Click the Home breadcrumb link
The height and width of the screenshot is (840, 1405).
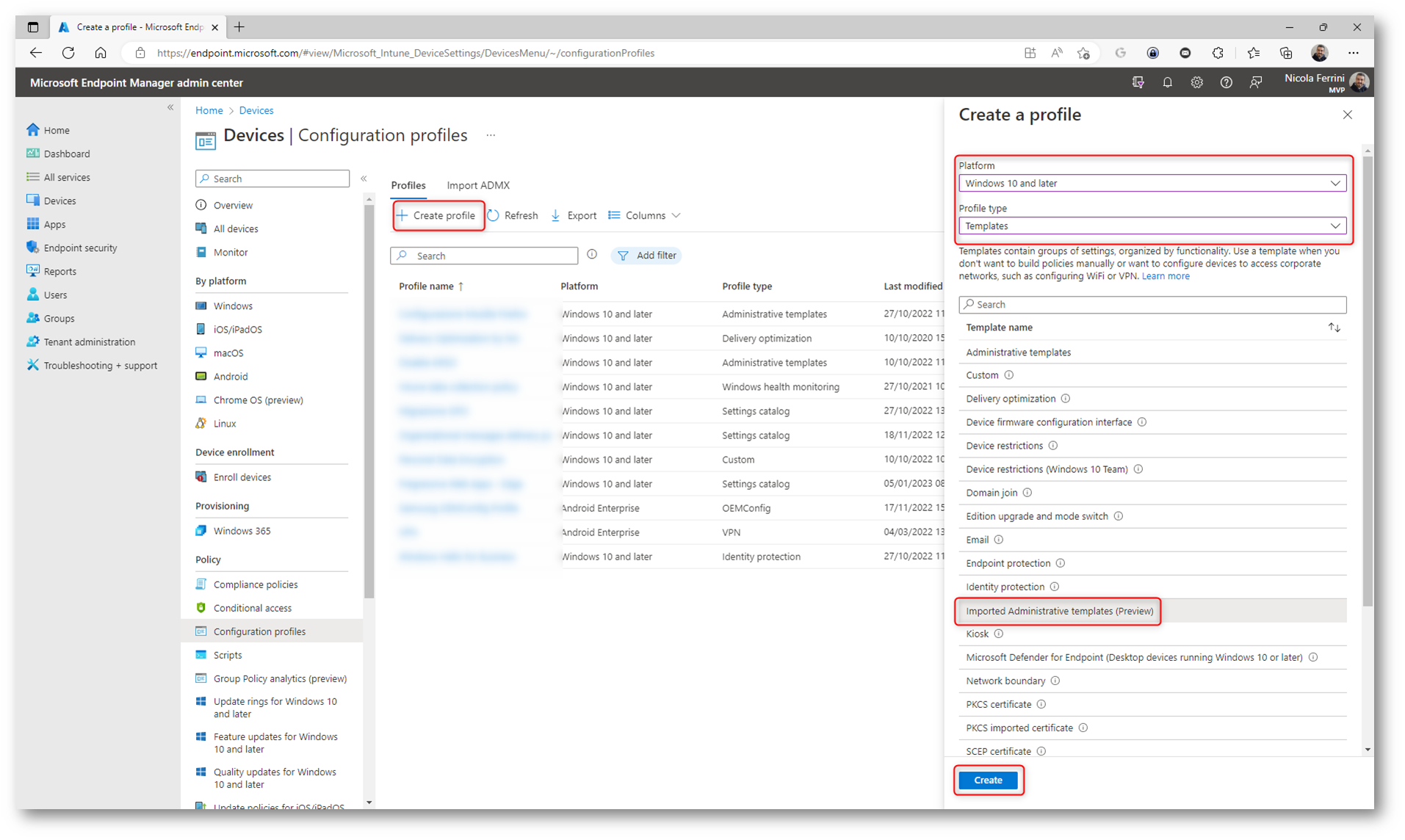pos(209,110)
